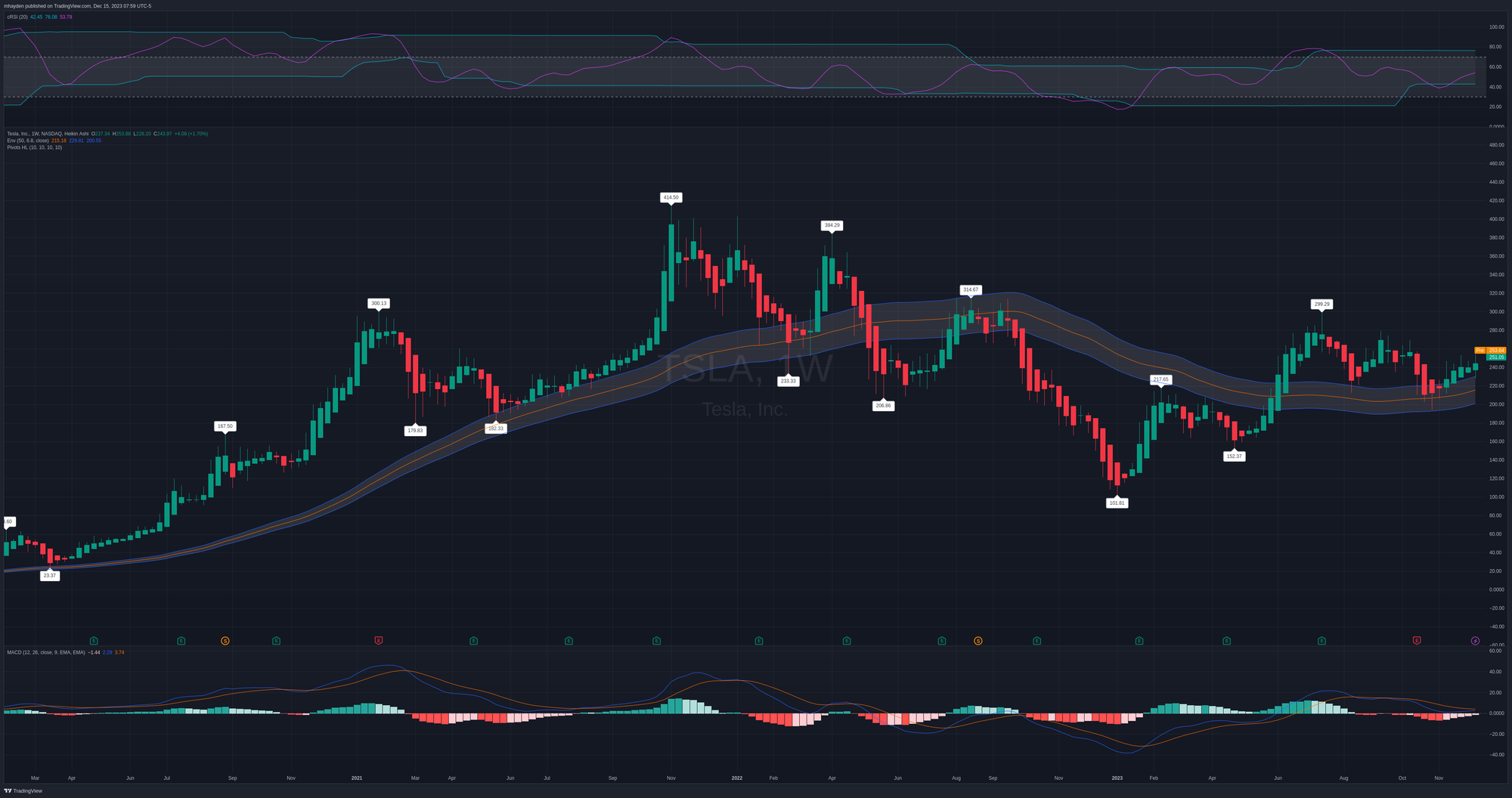Open the green earnings marker of October 2020
Screen dimensions: 1512x798
click(277, 641)
